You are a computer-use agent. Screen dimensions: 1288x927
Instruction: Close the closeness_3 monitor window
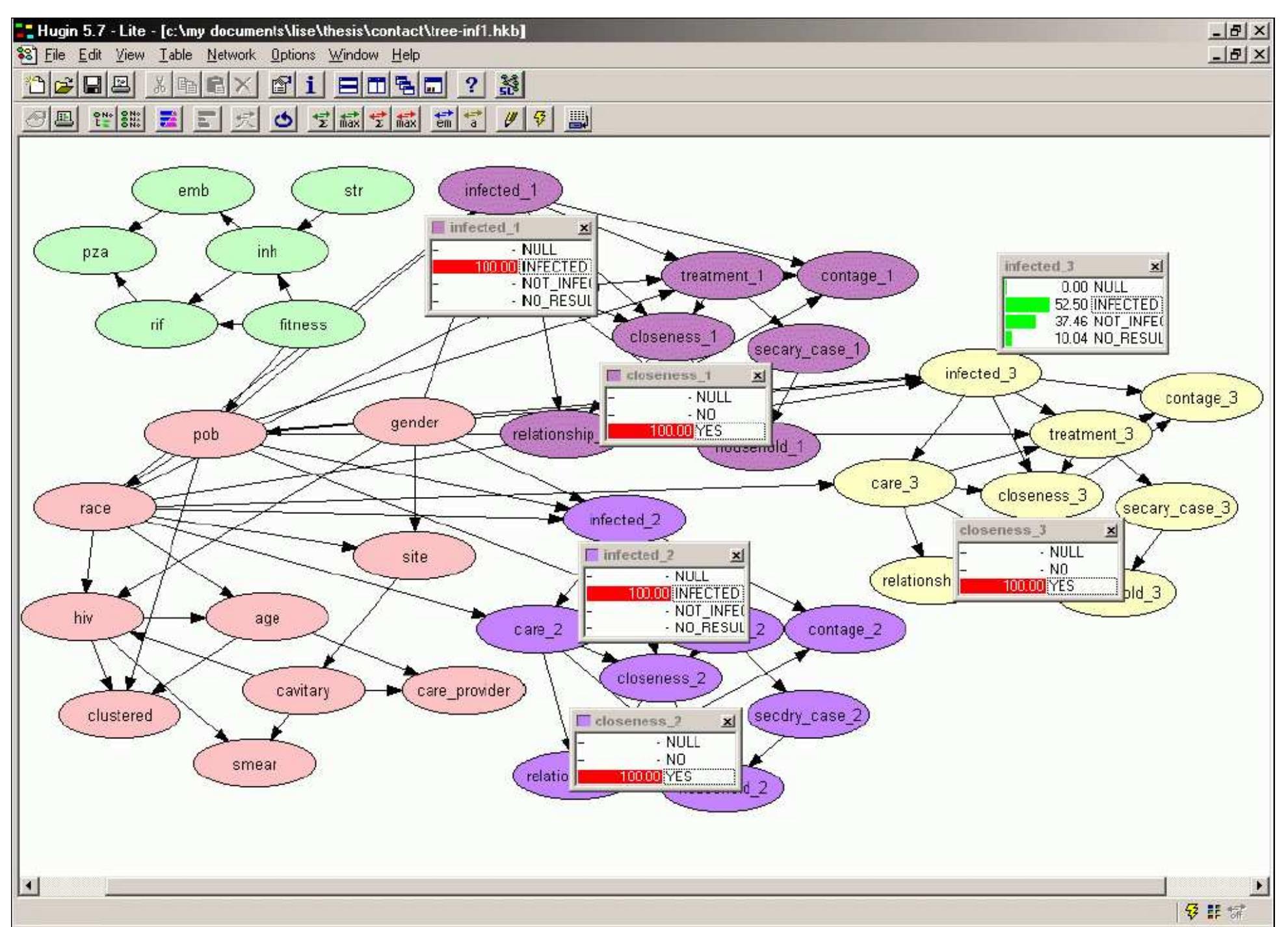click(1111, 531)
